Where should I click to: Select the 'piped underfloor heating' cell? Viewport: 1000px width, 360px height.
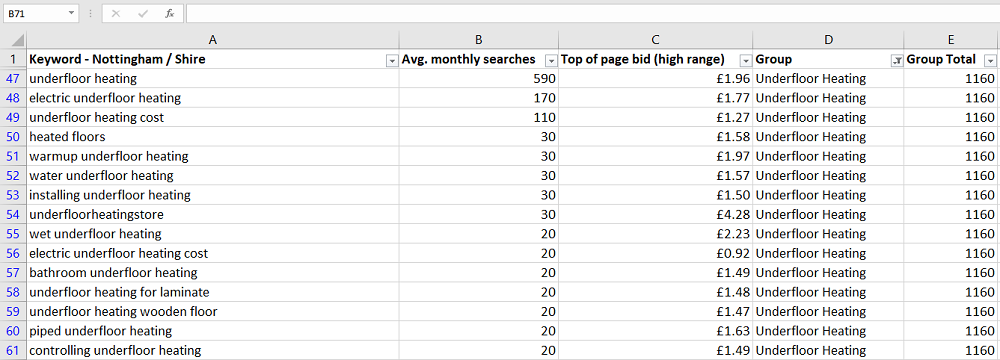point(213,331)
